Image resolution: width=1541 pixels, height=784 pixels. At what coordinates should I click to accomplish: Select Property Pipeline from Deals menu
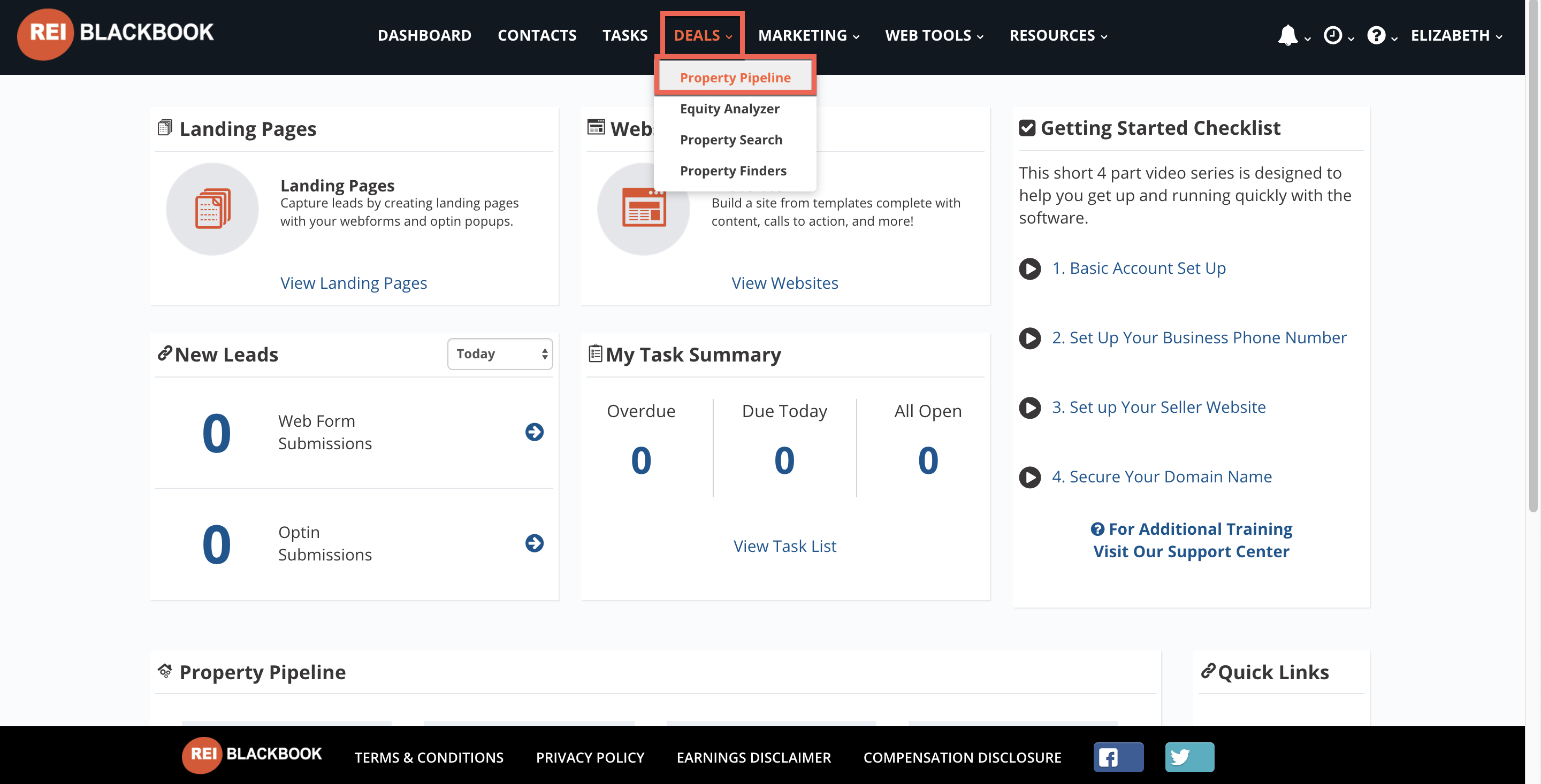735,77
